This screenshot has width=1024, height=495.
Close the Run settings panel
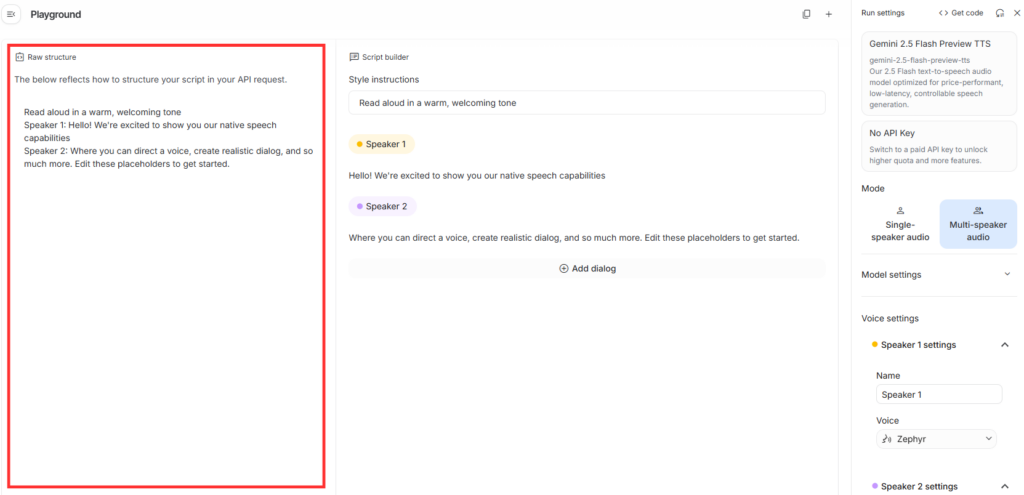click(x=1015, y=13)
